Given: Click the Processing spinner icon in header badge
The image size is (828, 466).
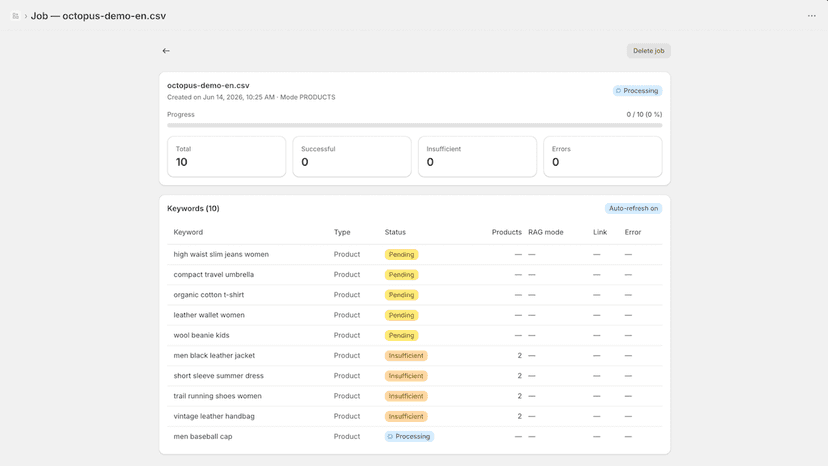Looking at the screenshot, I should [618, 91].
